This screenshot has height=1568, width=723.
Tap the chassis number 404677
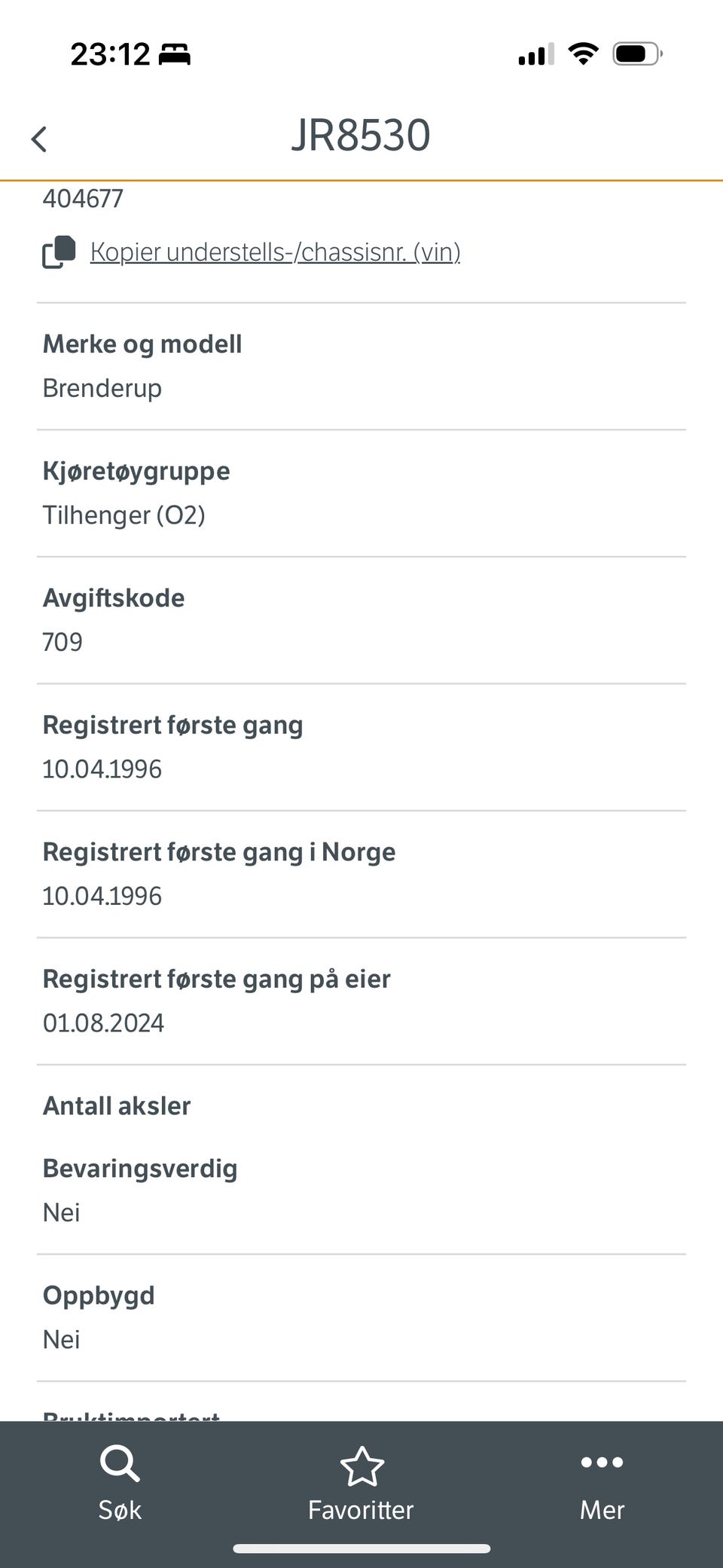pyautogui.click(x=83, y=199)
